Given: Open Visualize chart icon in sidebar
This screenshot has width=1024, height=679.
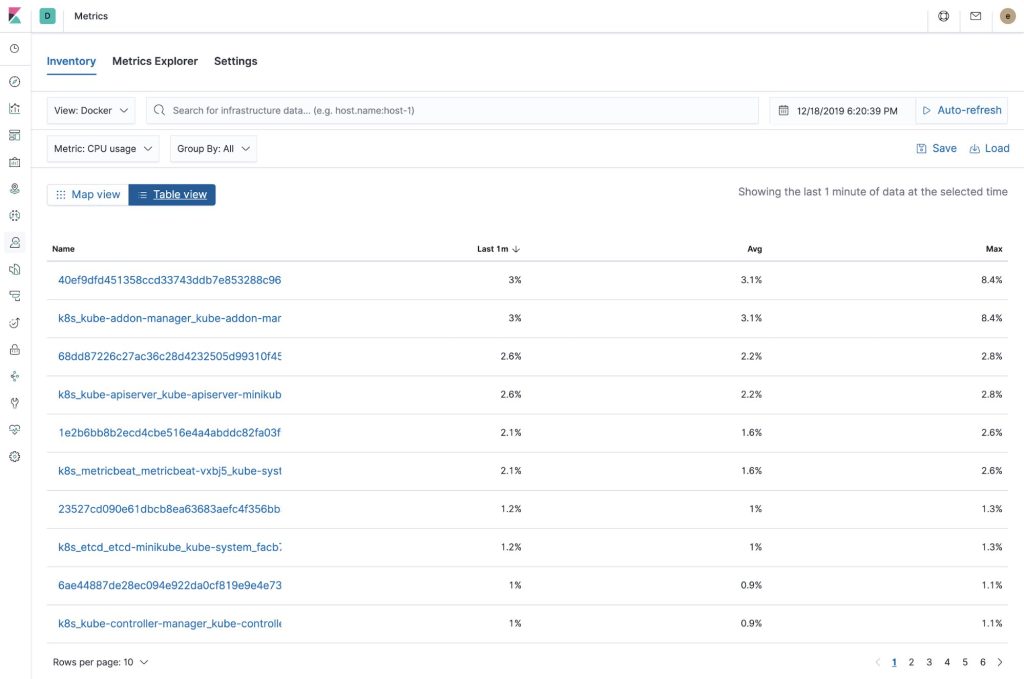Looking at the screenshot, I should coord(14,108).
